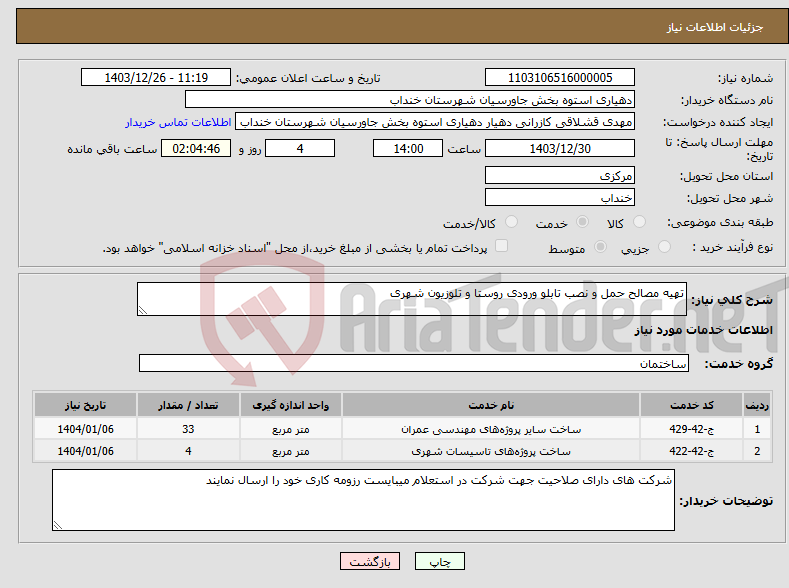This screenshot has width=789, height=588.
Task: Select the متوسط purchase type radio
Action: pyautogui.click(x=600, y=246)
